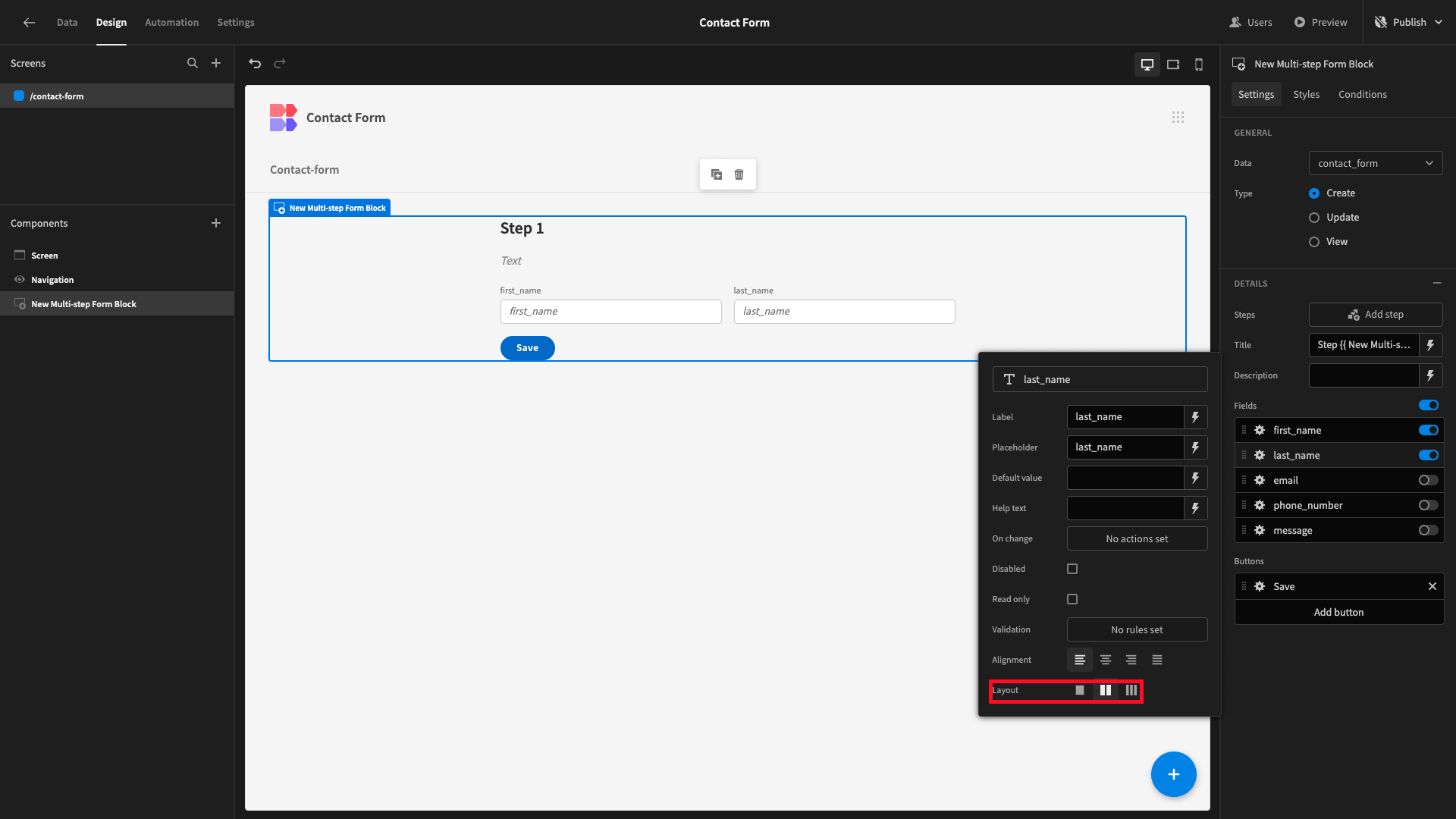Switch to the Styles tab

pyautogui.click(x=1307, y=94)
